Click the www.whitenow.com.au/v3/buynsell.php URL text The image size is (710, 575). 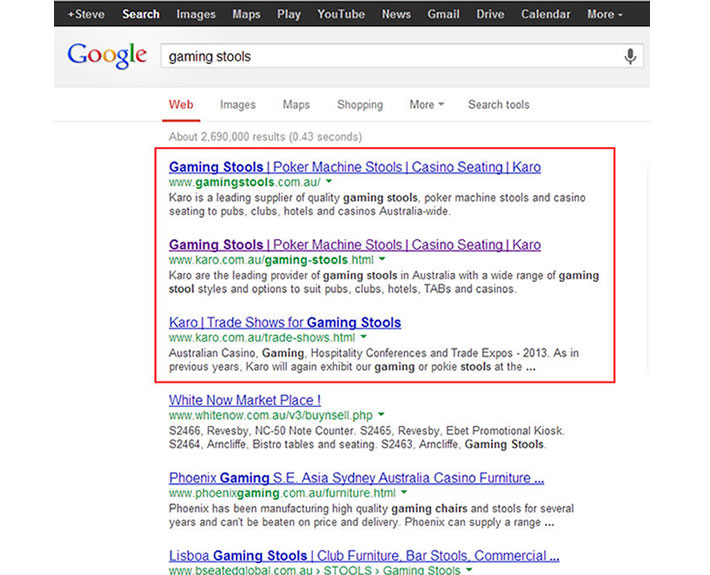click(271, 416)
